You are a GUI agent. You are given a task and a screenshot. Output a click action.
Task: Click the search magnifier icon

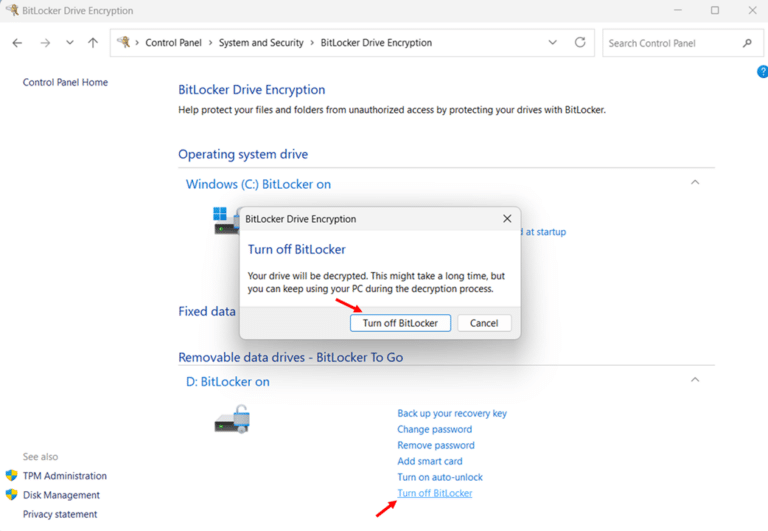coord(747,43)
